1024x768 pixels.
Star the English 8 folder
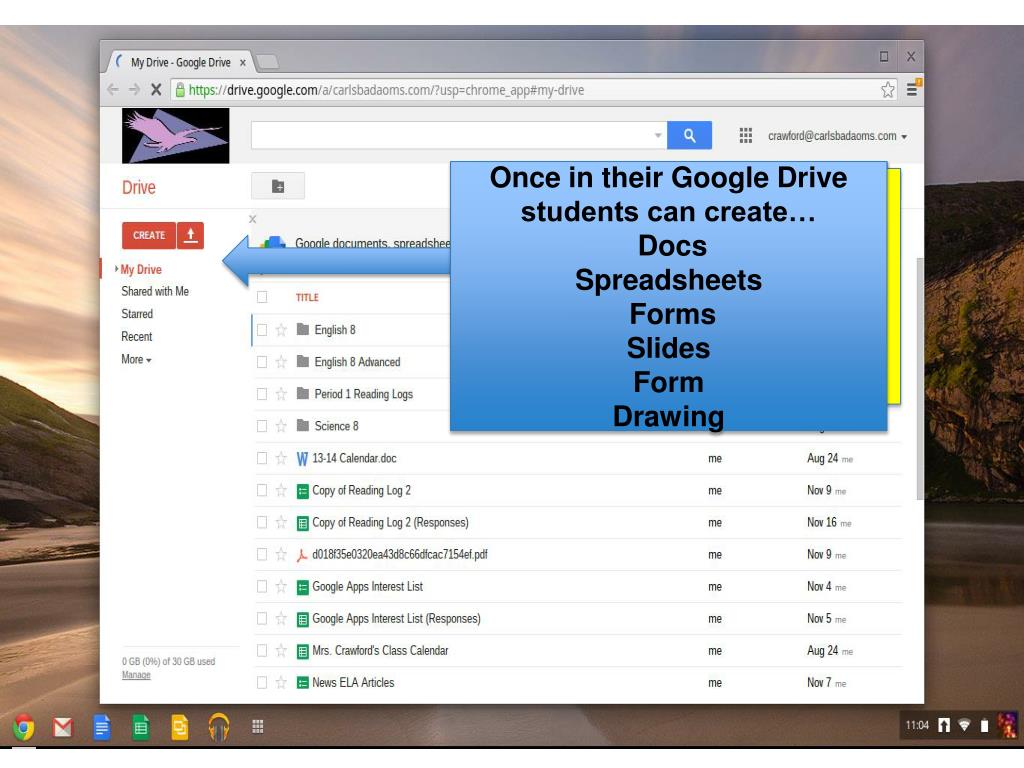click(x=281, y=330)
